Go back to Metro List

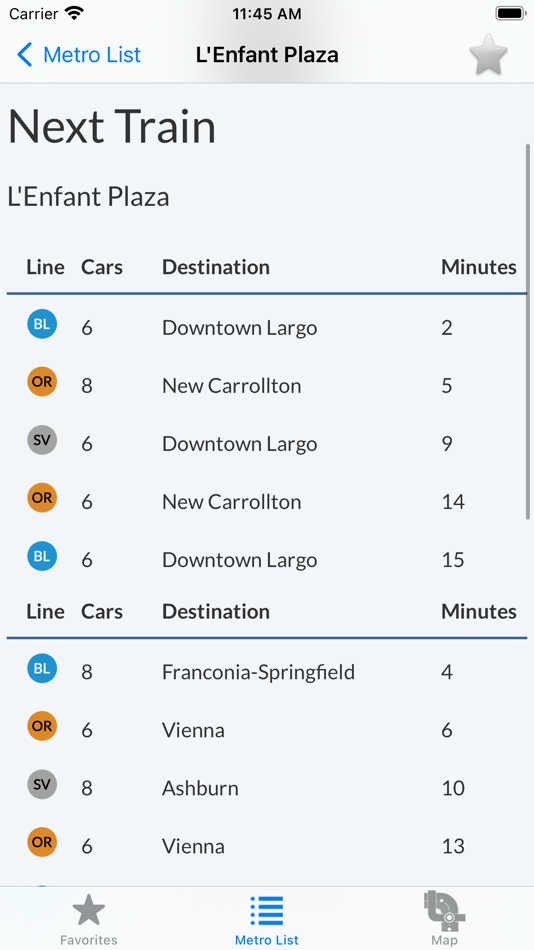point(79,55)
